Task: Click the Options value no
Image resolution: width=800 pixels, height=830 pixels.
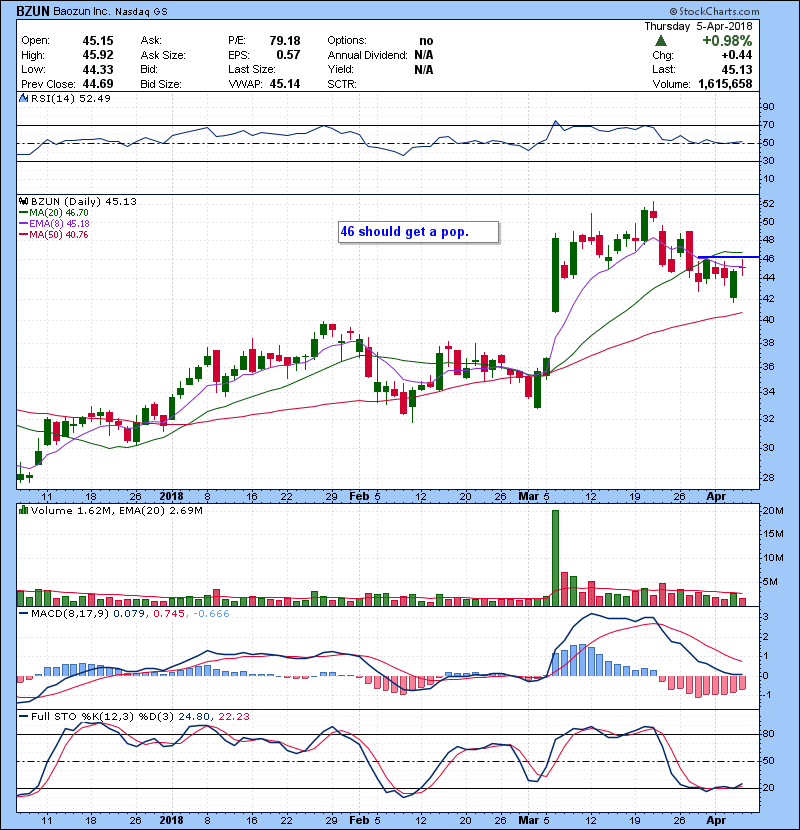Action: coord(426,41)
